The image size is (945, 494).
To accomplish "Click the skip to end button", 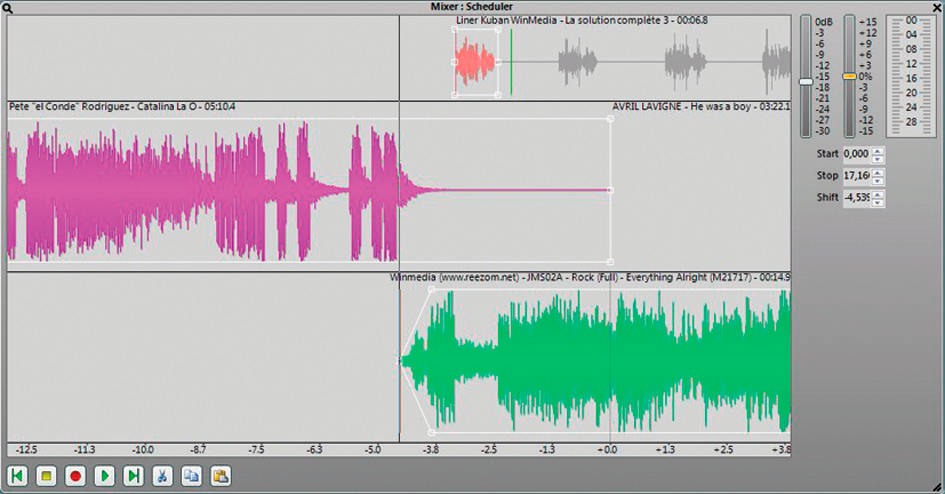I will click(133, 476).
